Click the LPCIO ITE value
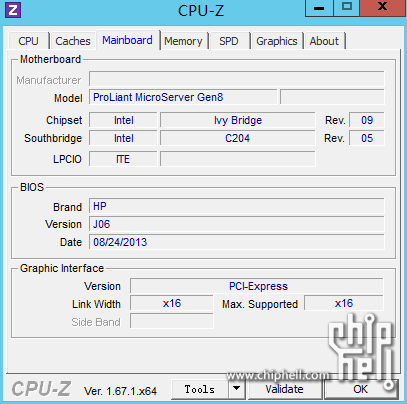The height and width of the screenshot is (404, 407). click(x=123, y=159)
